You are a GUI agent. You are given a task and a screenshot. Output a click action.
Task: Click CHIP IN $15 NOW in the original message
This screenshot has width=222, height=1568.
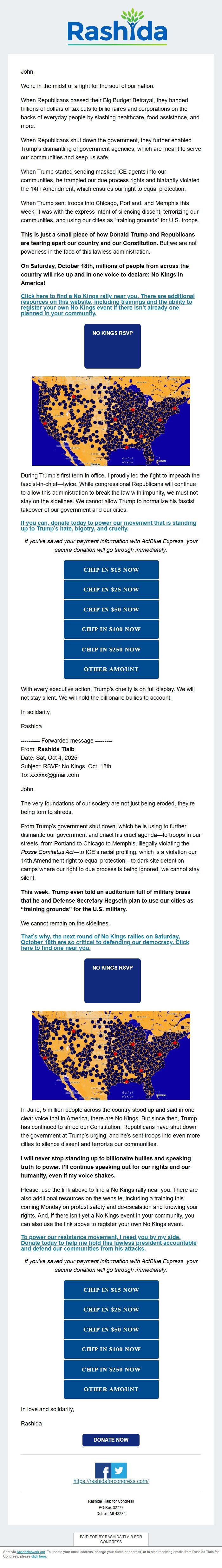(x=111, y=570)
